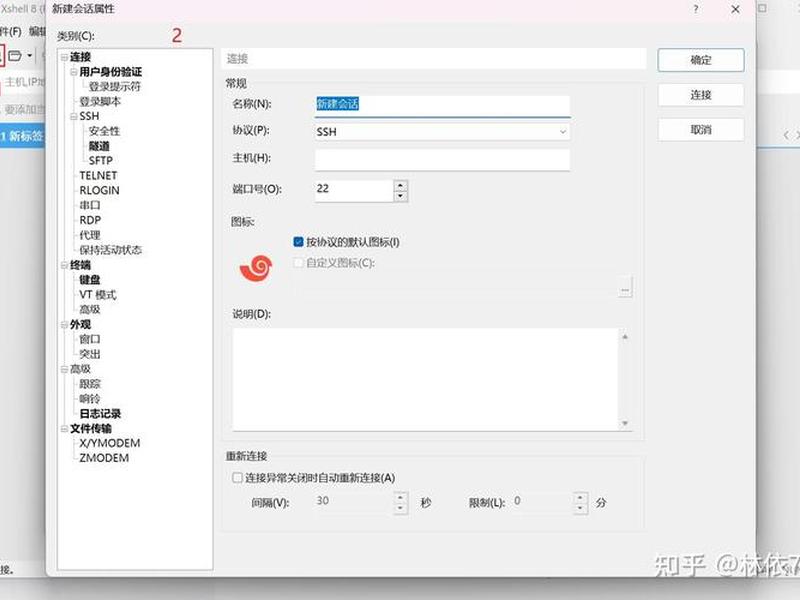This screenshot has height=600, width=800.
Task: Select 串口 in category tree
Action: coord(90,205)
